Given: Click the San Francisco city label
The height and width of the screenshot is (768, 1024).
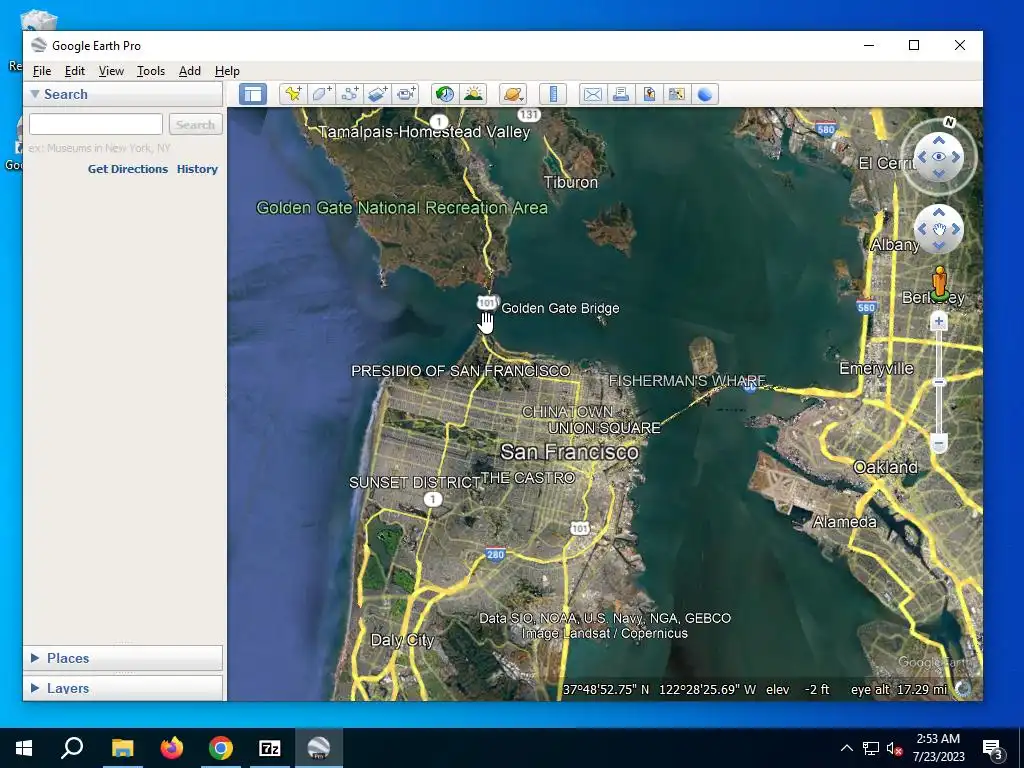Looking at the screenshot, I should pyautogui.click(x=569, y=452).
